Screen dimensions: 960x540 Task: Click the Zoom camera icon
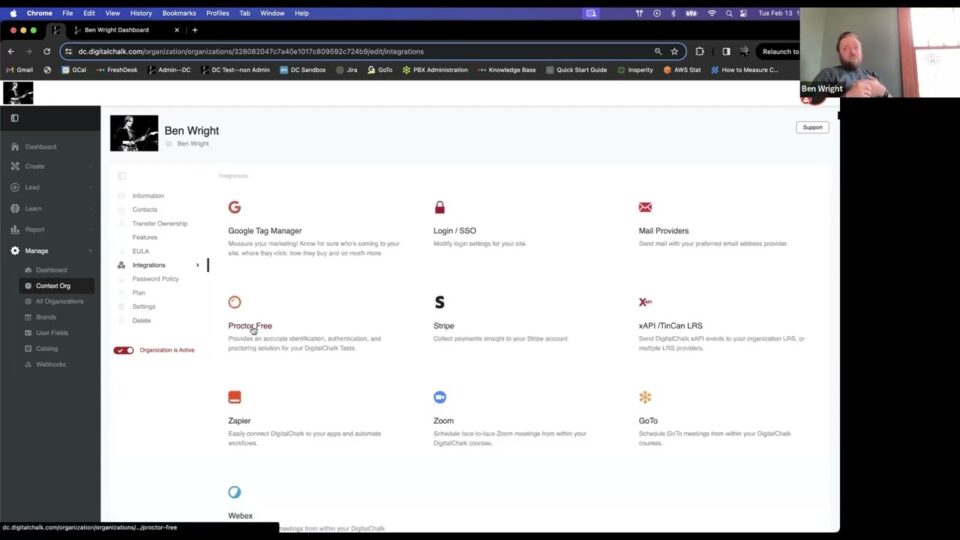coord(440,397)
